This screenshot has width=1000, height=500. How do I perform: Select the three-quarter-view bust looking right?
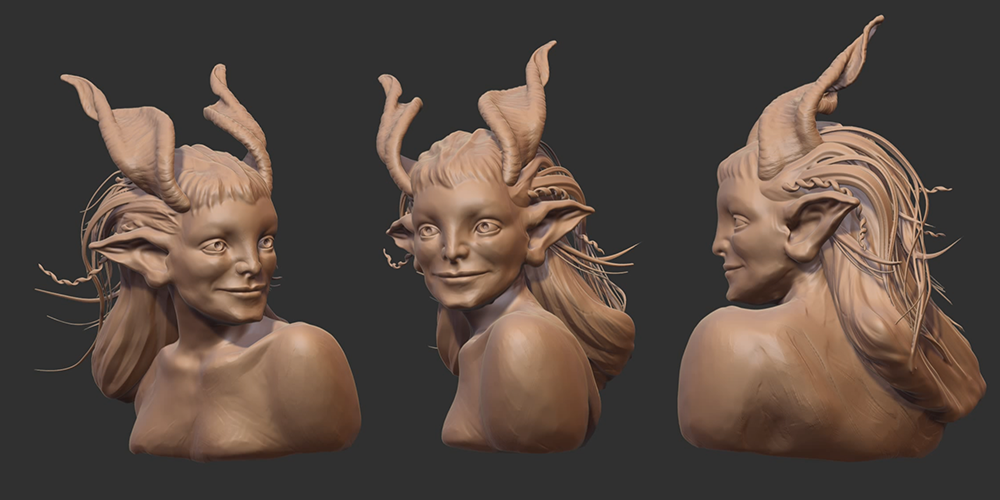198,261
